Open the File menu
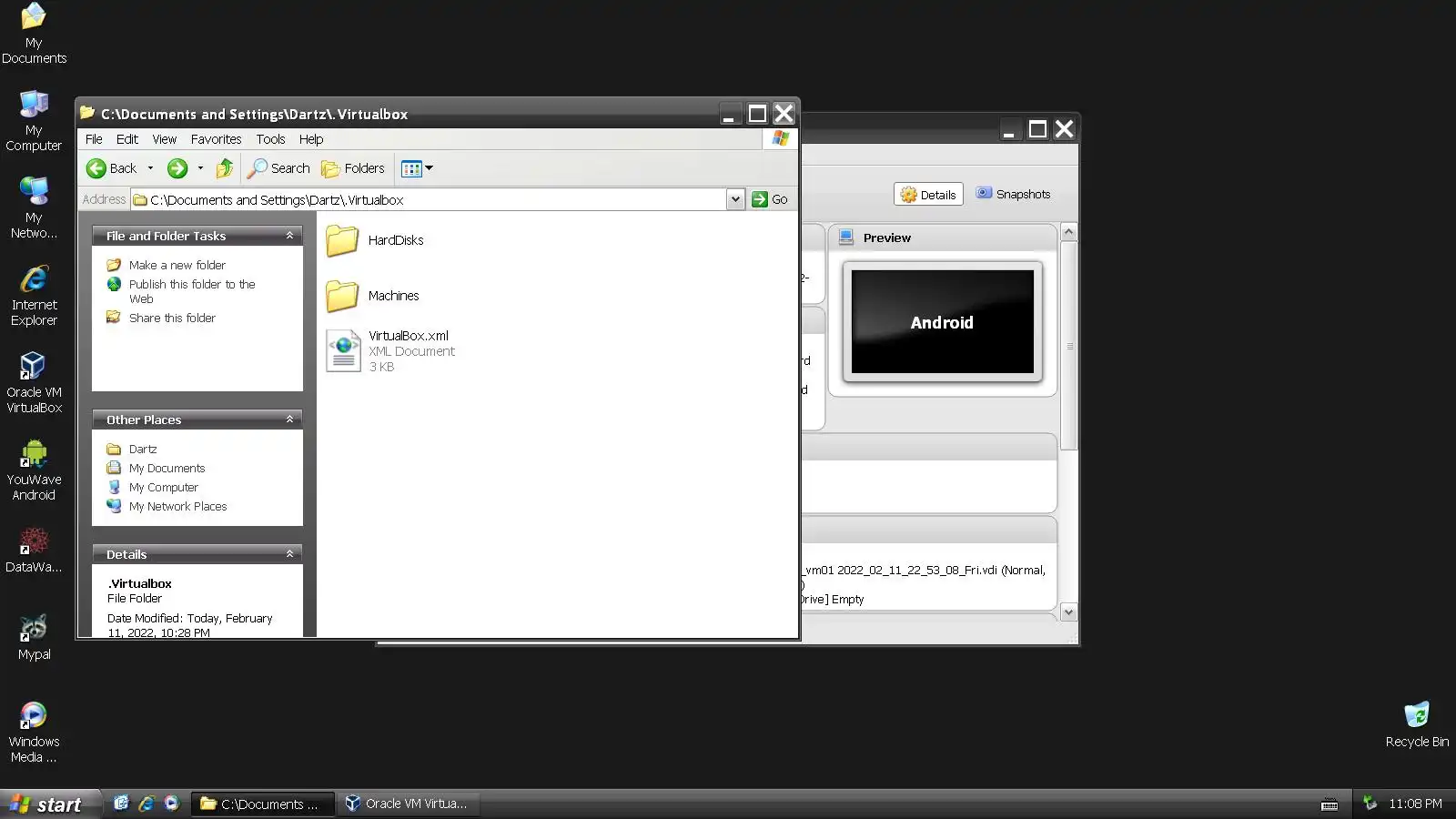Image resolution: width=1456 pixels, height=819 pixels. pyautogui.click(x=94, y=139)
